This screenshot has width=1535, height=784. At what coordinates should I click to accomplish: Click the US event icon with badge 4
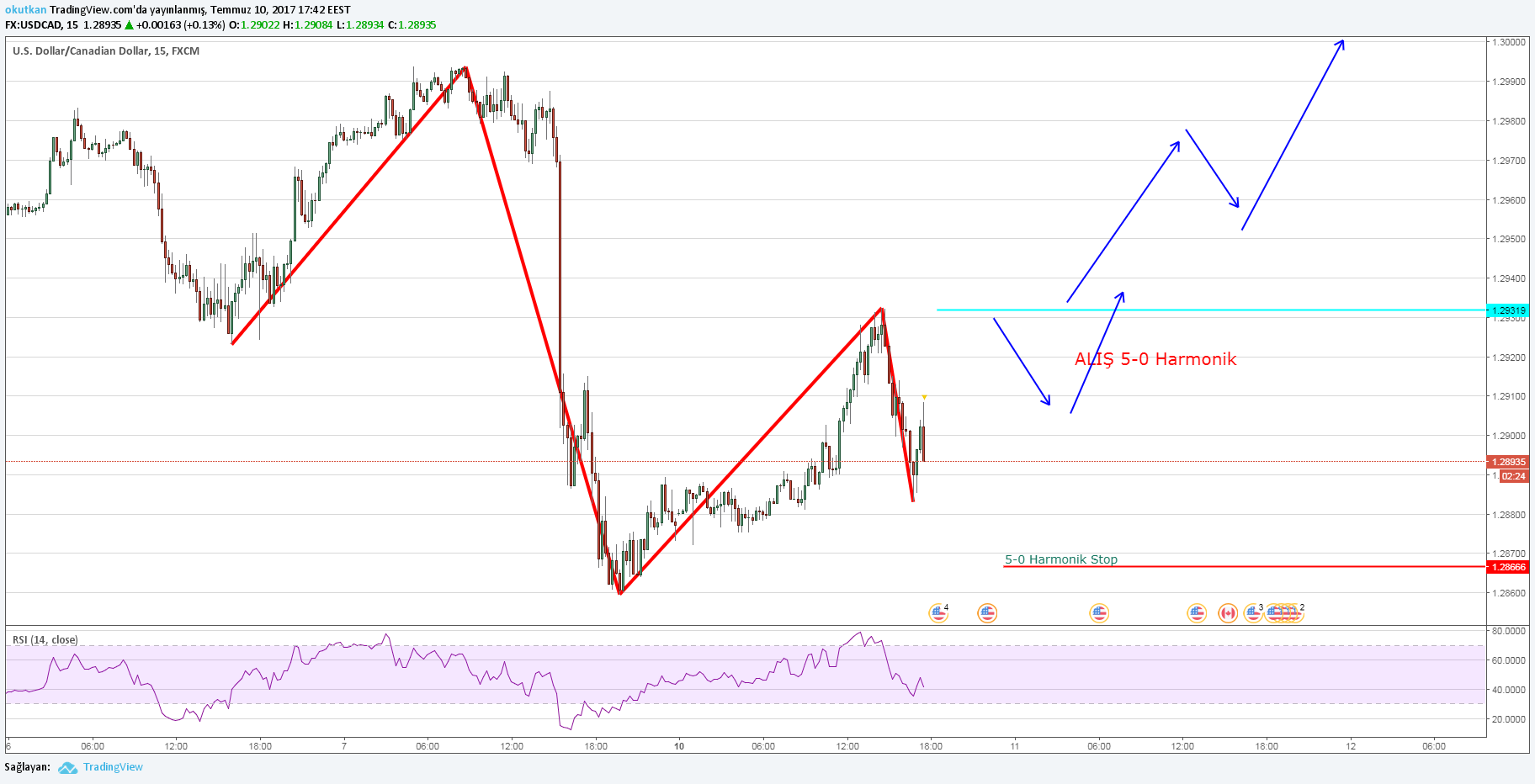click(938, 613)
